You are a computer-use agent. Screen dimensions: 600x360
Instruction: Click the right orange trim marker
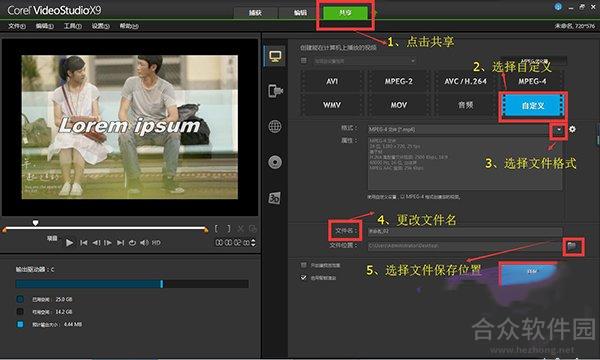pyautogui.click(x=206, y=230)
